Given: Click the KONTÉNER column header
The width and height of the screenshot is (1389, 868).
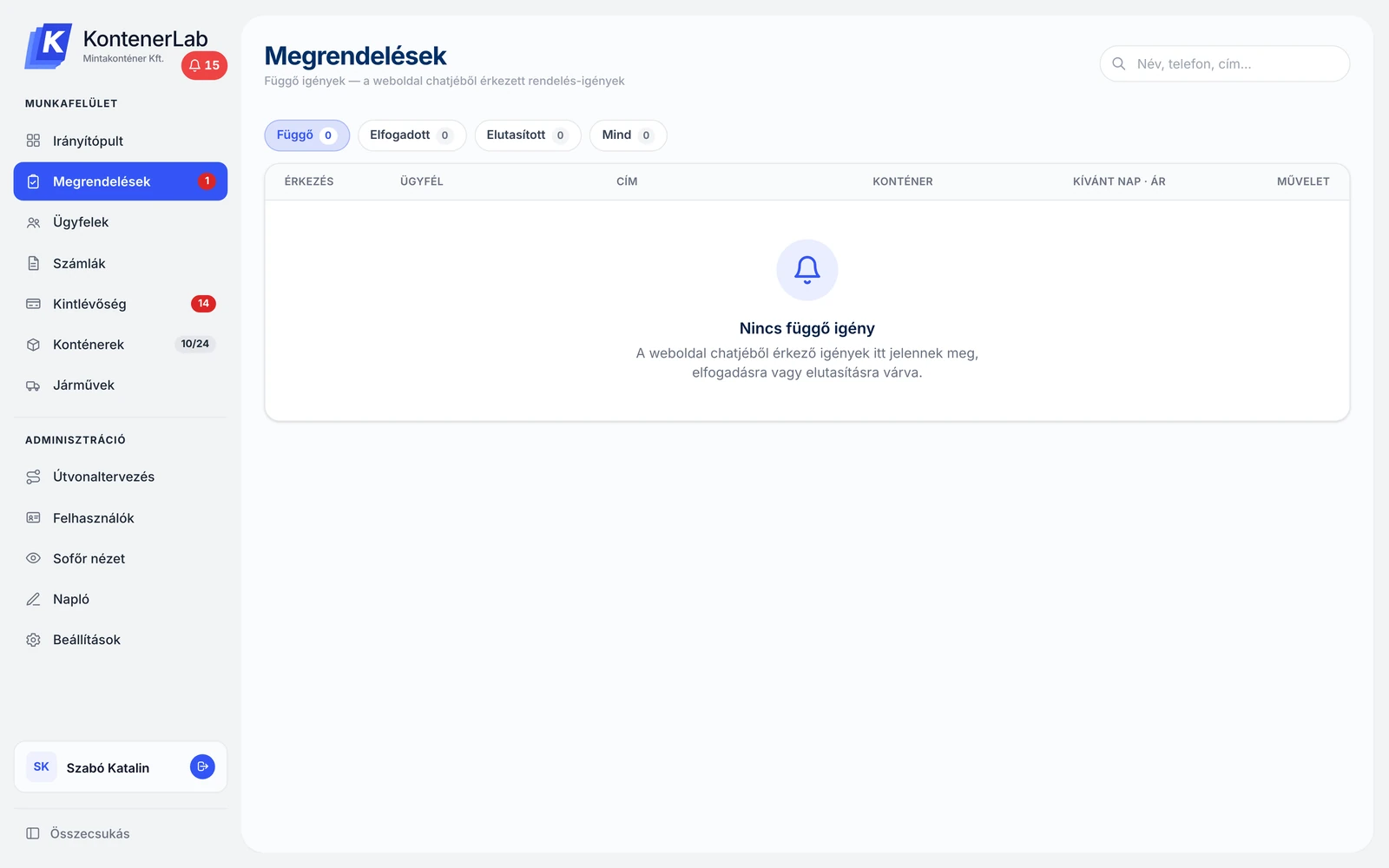Looking at the screenshot, I should pyautogui.click(x=903, y=181).
